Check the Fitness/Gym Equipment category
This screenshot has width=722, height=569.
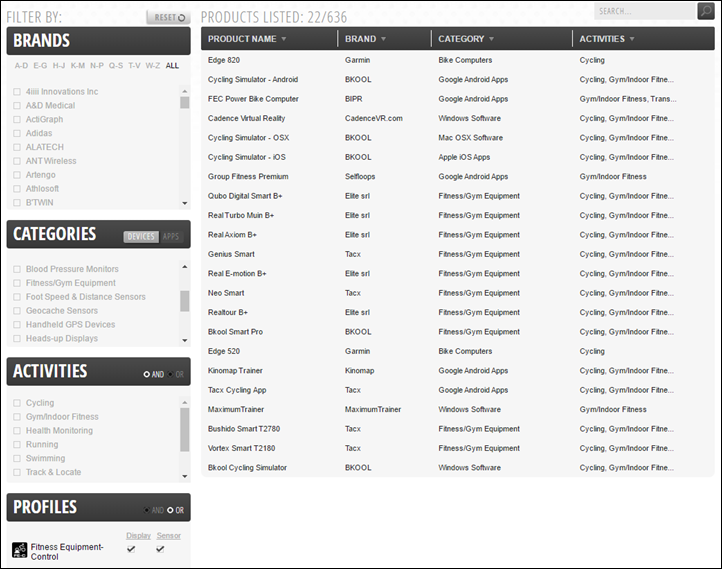16,283
